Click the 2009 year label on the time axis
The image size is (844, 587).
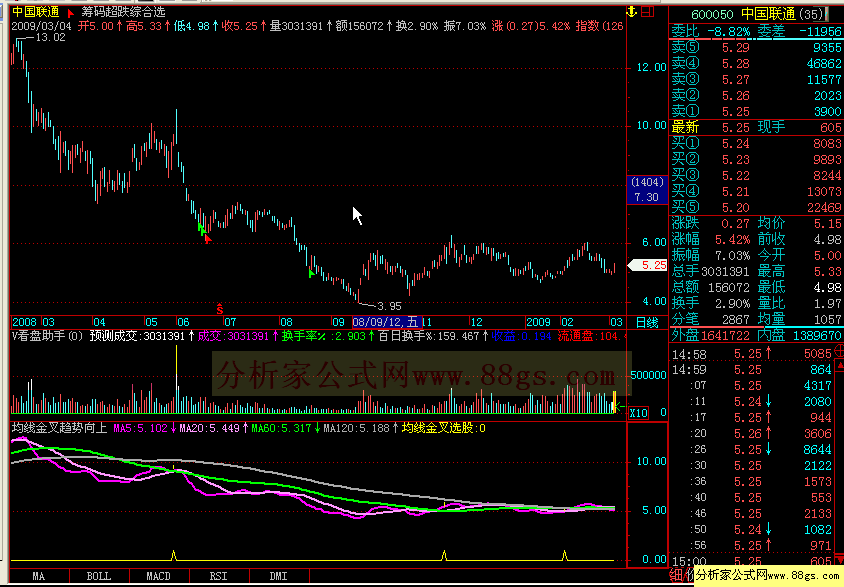(x=538, y=322)
